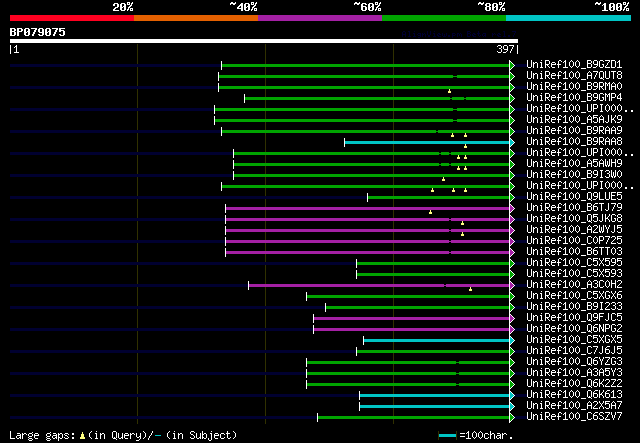Click the green ~80% legend segment
This screenshot has height=443, width=640.
444,18
